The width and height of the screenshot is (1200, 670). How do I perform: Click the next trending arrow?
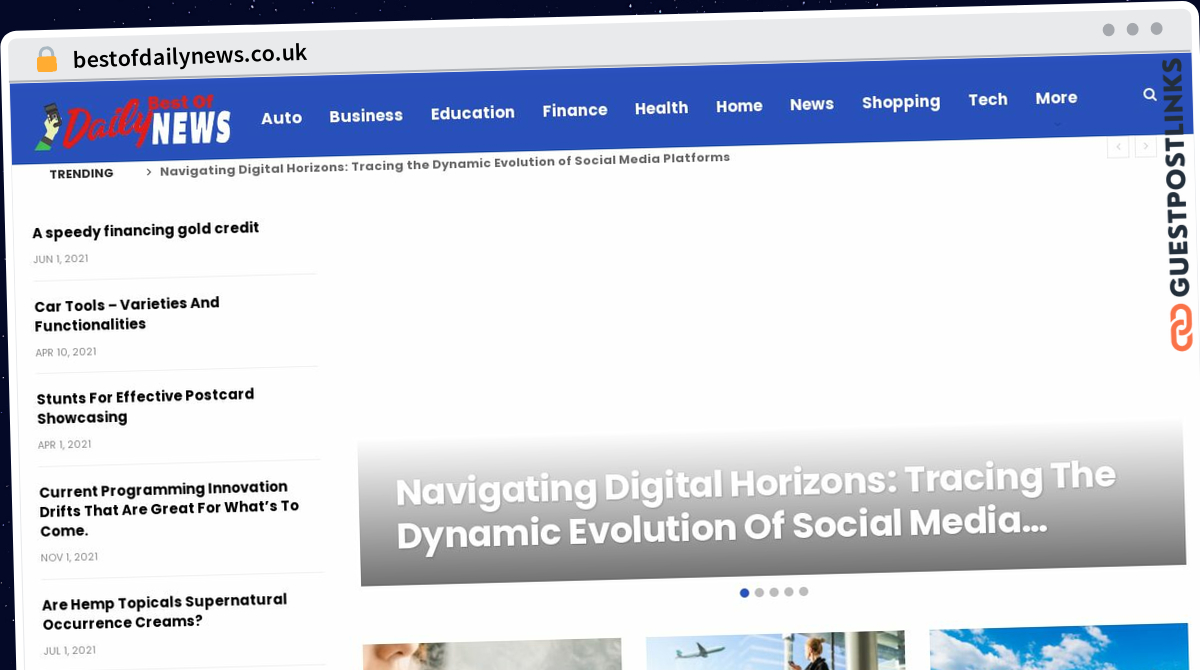pos(1146,147)
